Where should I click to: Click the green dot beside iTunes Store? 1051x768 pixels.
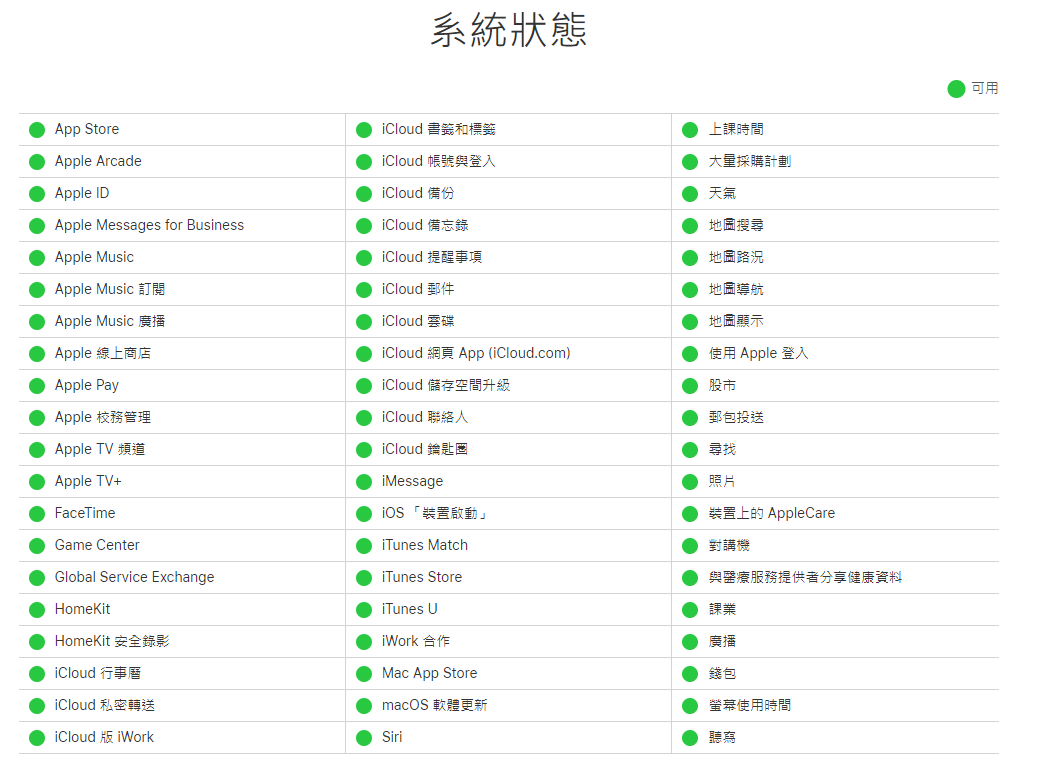coord(363,577)
